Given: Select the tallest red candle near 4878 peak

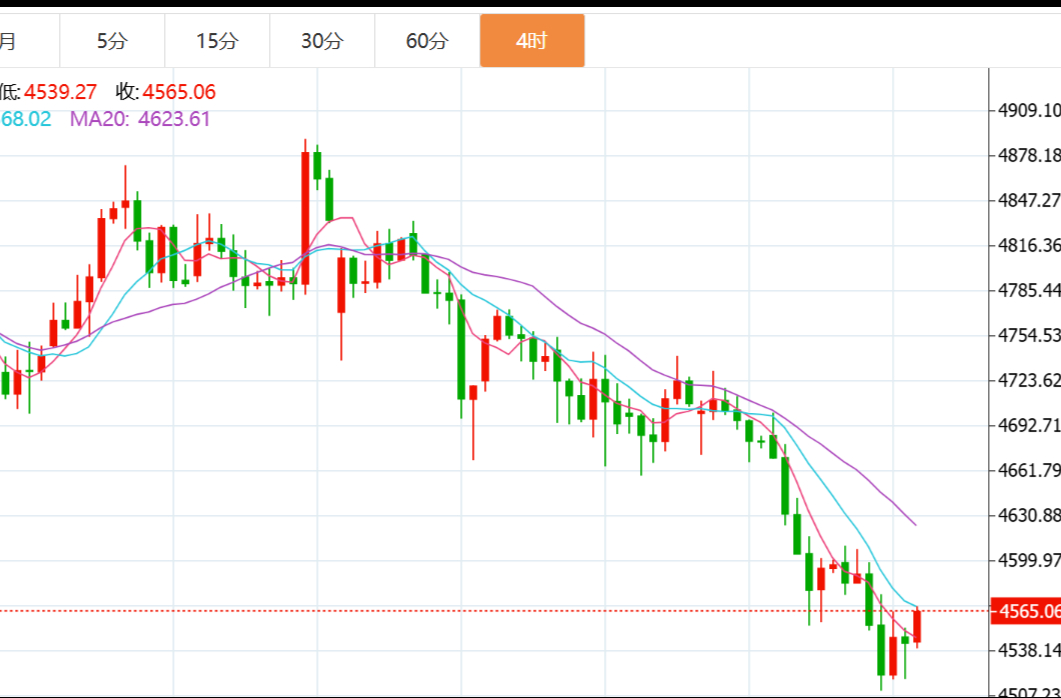Looking at the screenshot, I should tap(305, 215).
